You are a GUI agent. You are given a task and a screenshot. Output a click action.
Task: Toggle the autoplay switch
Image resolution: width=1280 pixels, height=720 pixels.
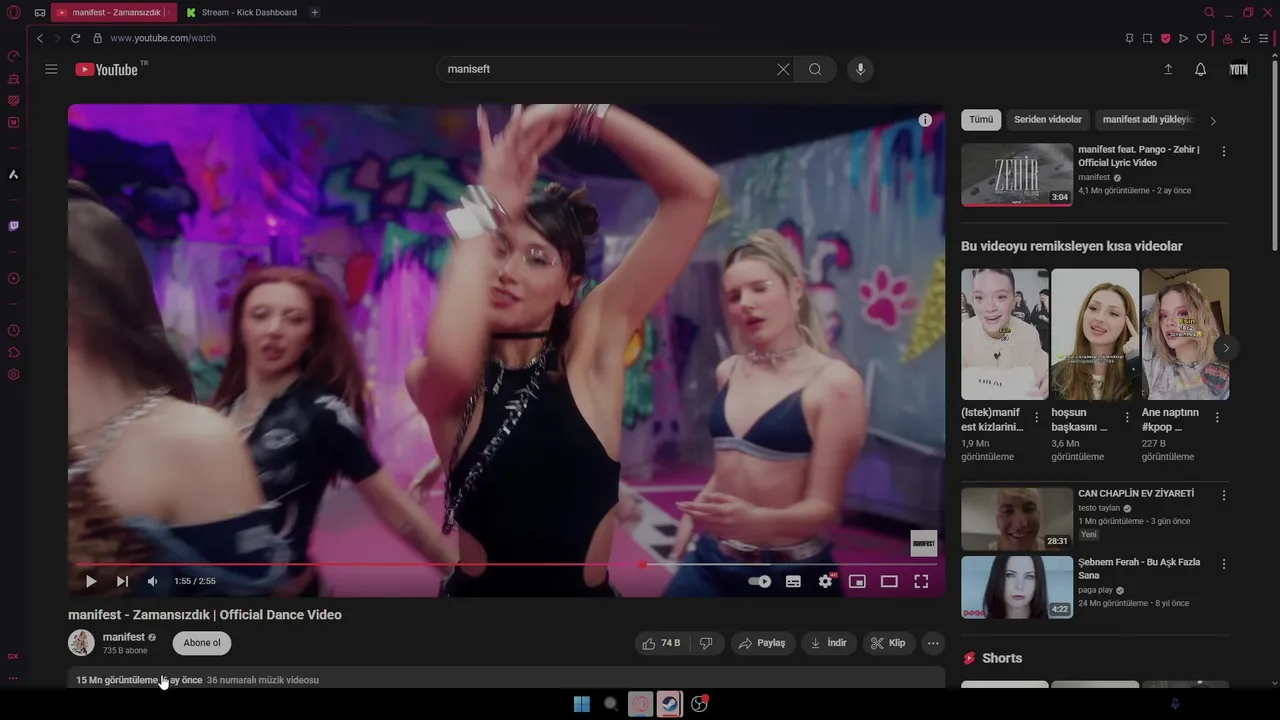(x=760, y=581)
